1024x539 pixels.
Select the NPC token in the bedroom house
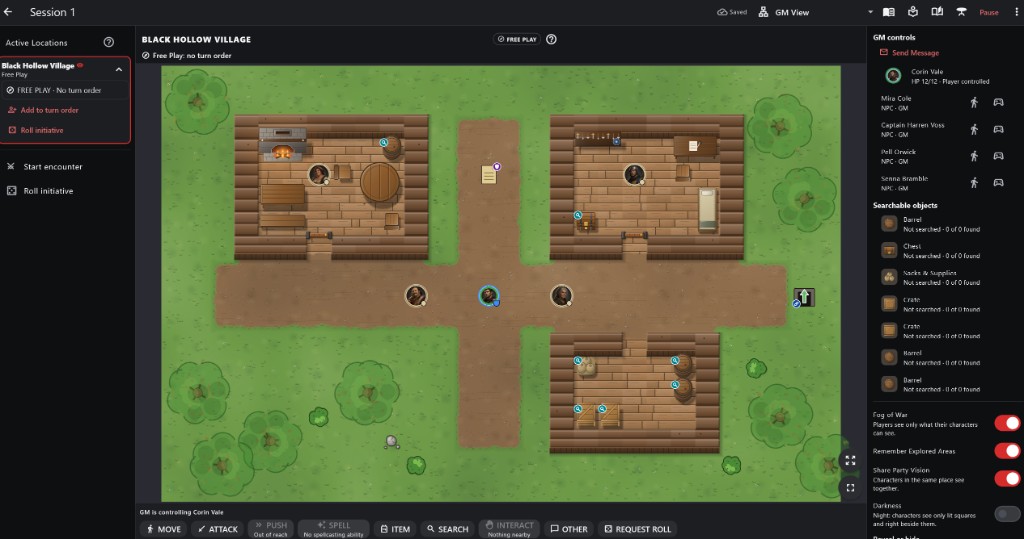point(633,174)
